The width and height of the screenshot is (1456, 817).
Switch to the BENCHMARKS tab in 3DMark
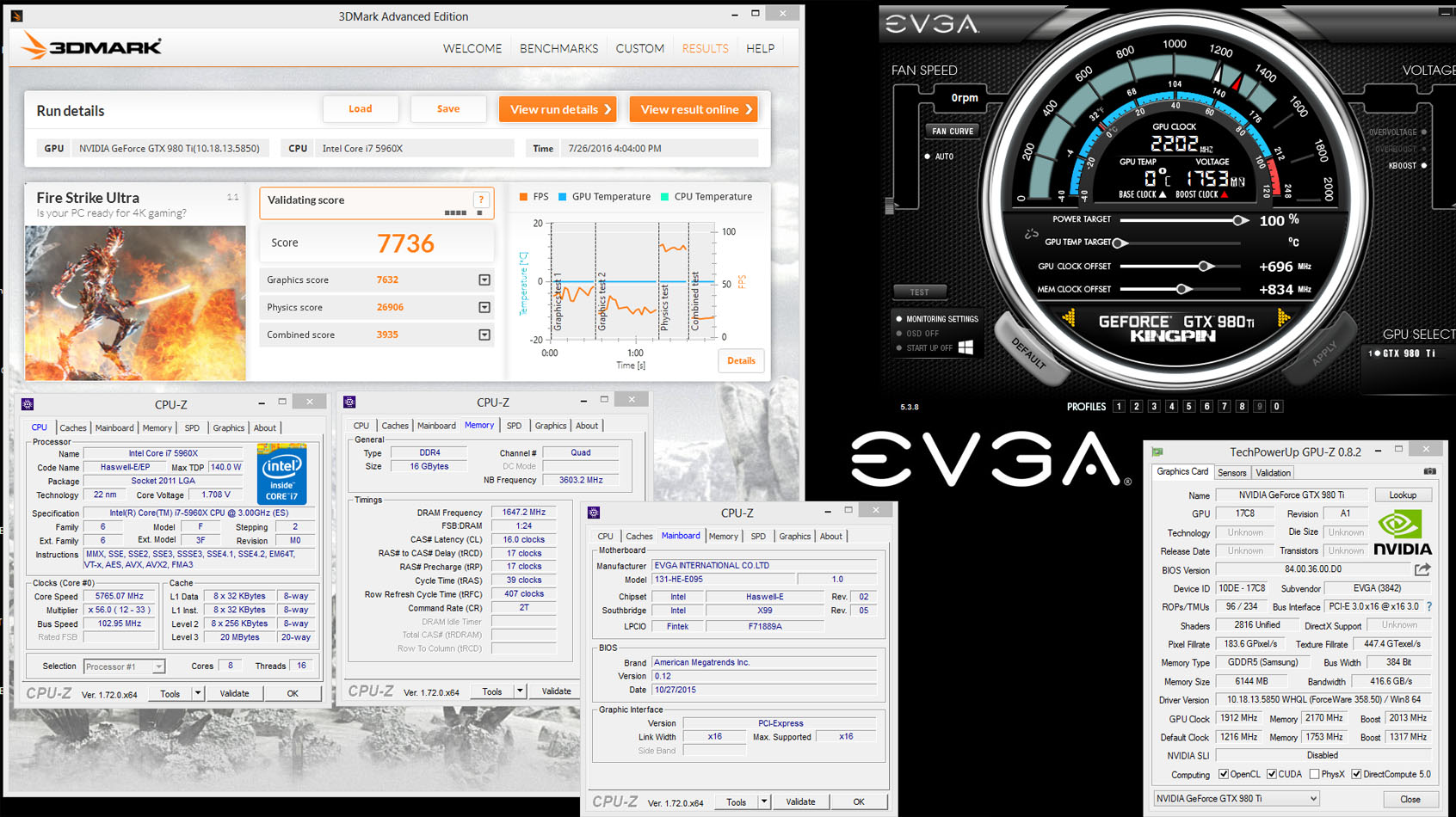pyautogui.click(x=558, y=48)
